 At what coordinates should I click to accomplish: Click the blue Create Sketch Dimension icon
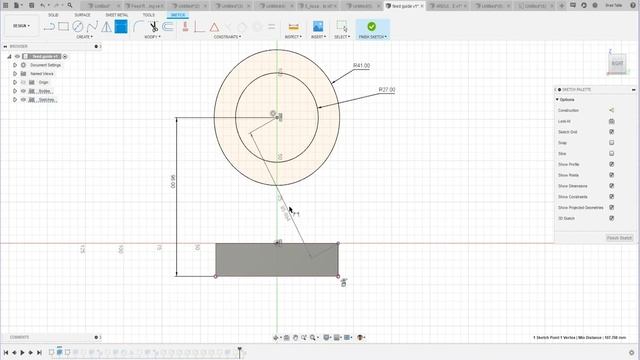pos(121,27)
